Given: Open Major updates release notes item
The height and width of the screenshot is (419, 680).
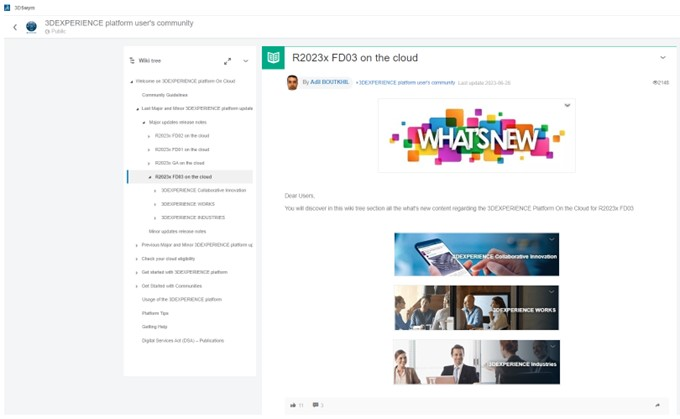Looking at the screenshot, I should click(x=177, y=122).
